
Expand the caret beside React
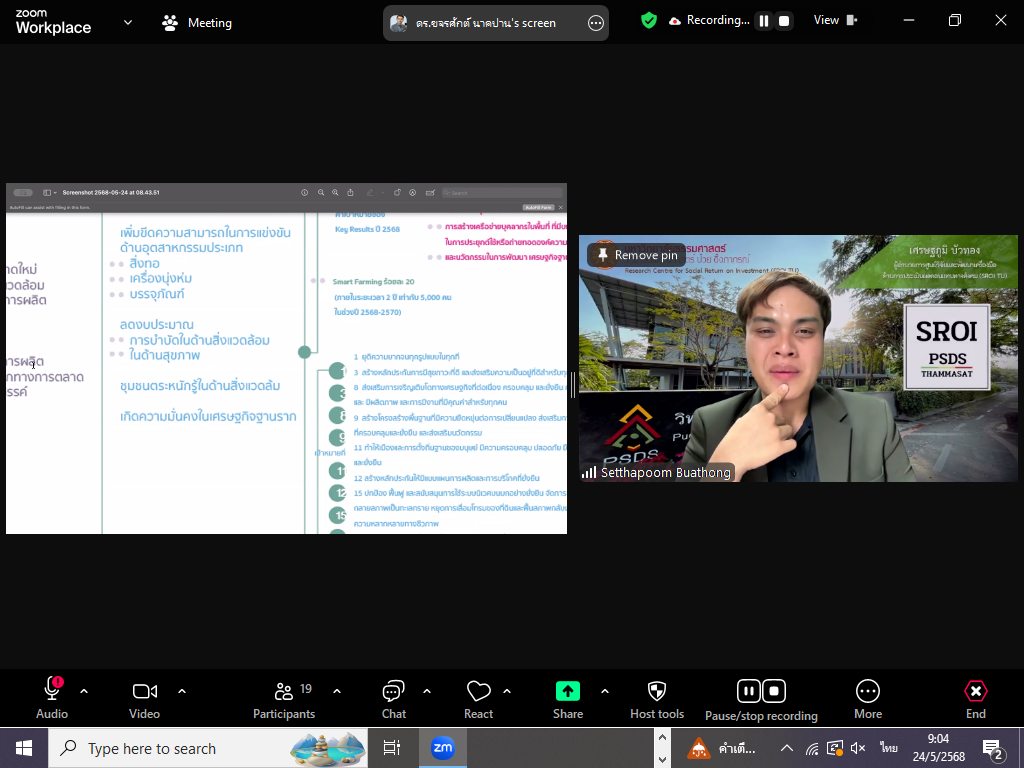pos(507,691)
